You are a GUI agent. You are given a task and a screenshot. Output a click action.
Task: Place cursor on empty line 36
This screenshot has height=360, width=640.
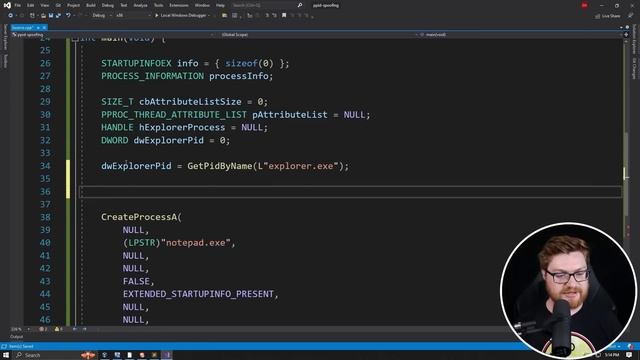click(351, 191)
